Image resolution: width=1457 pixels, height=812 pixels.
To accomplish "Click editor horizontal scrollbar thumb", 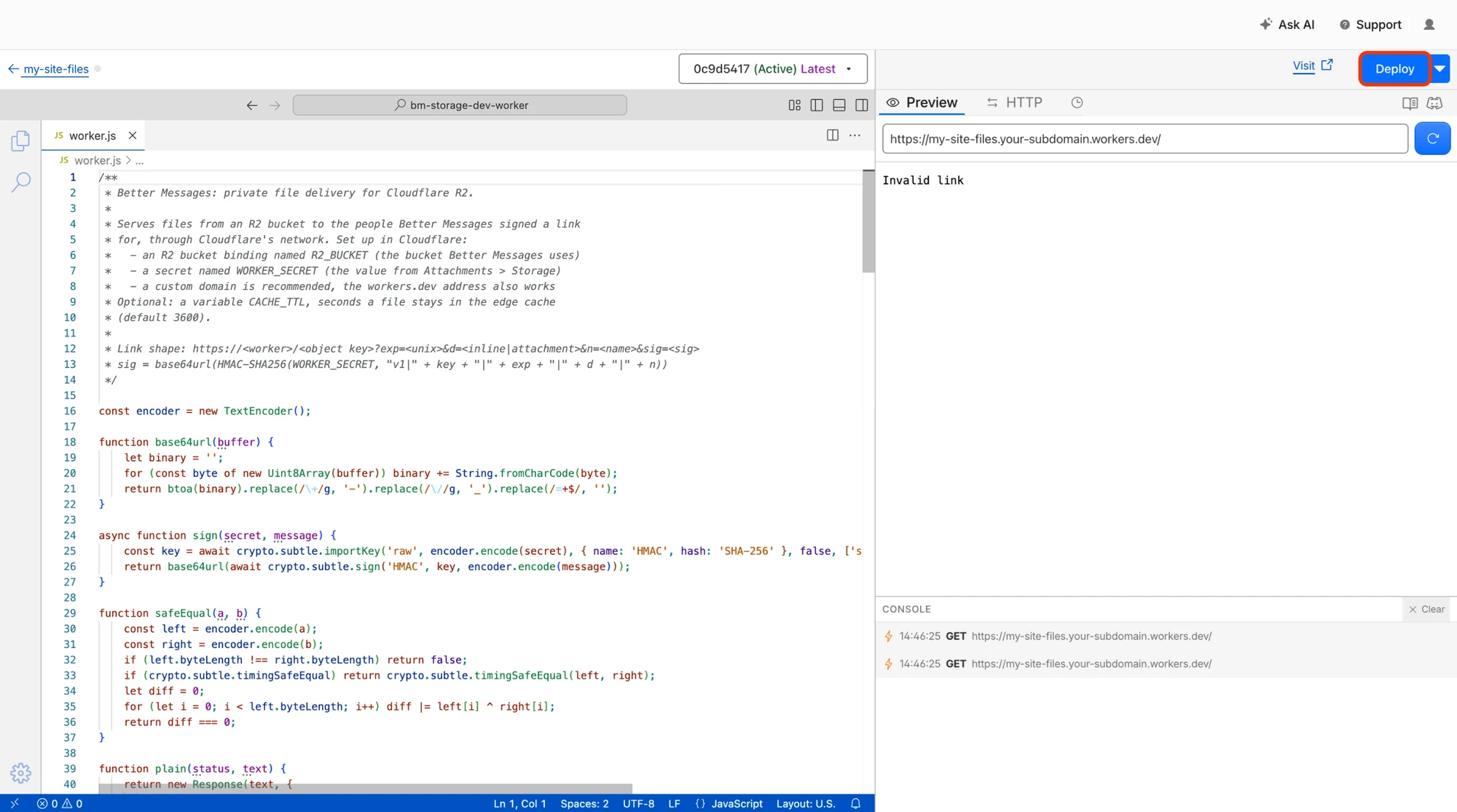I will [366, 789].
